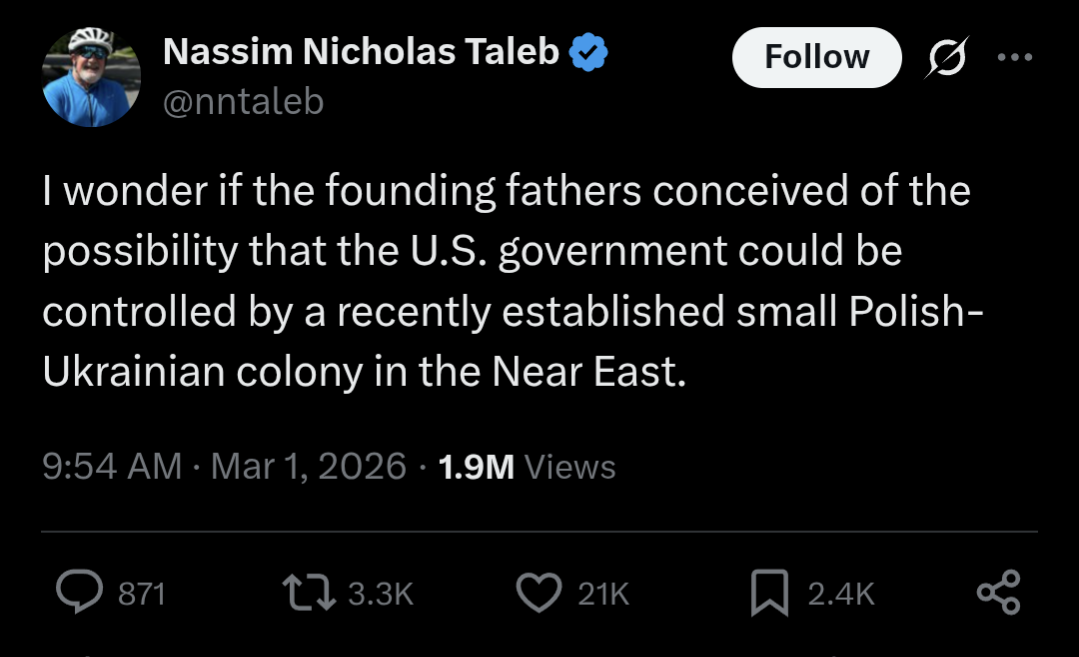Screen dimensions: 1079x657
Task: Follow Nassim Nicholas Taleb
Action: [x=816, y=57]
